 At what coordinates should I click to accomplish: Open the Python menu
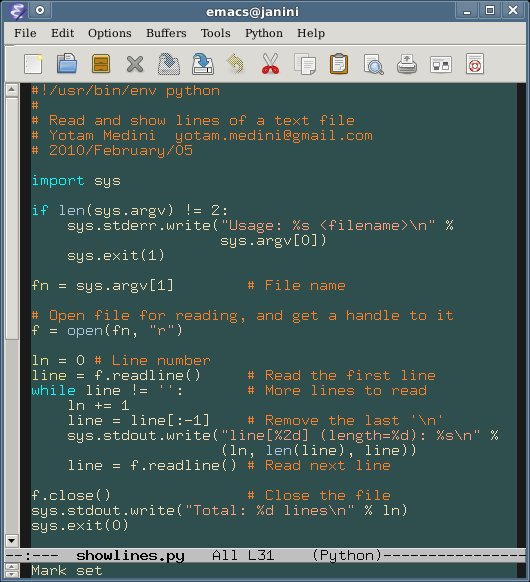264,33
